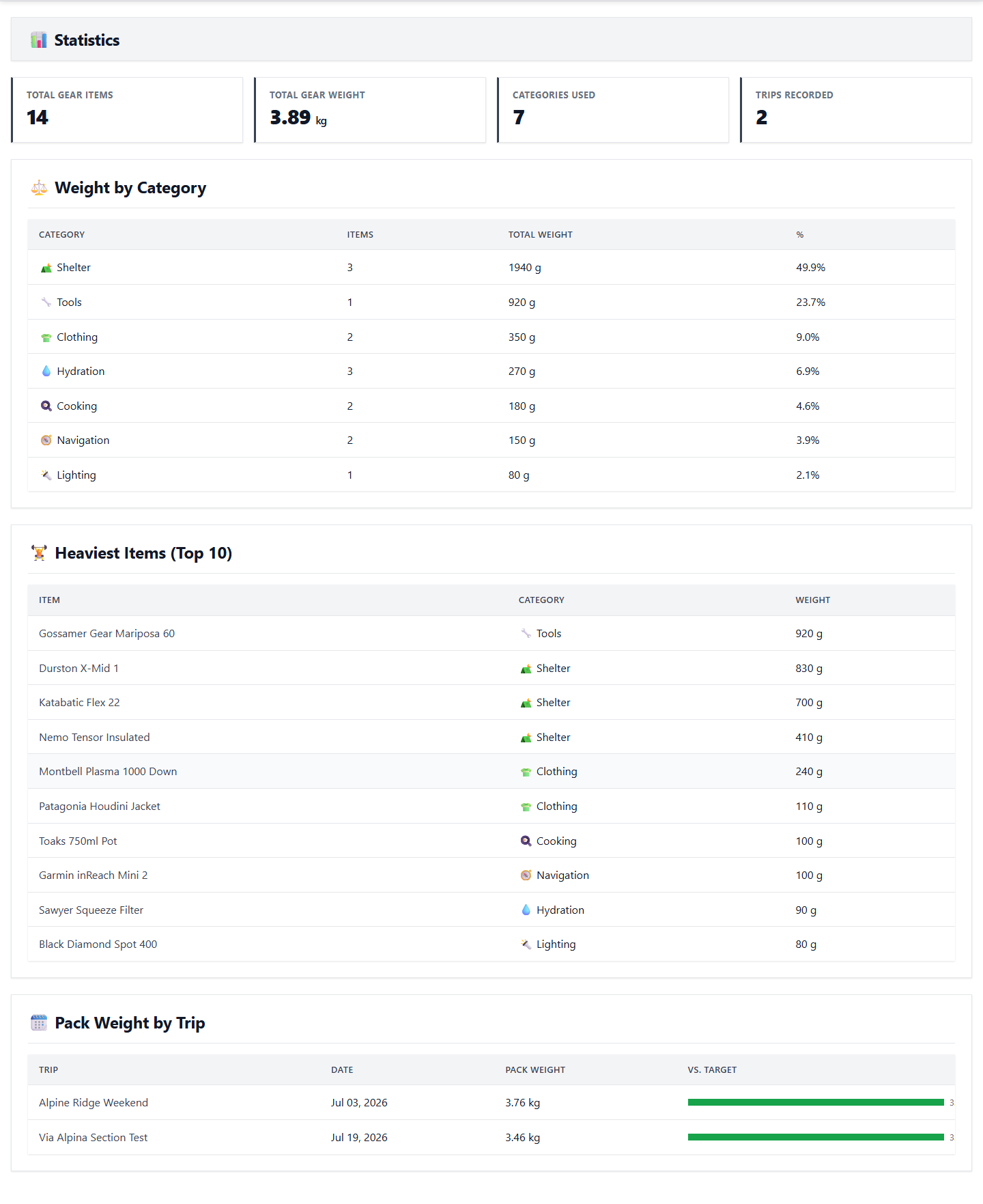Click the Tools wrench icon in category table
The height and width of the screenshot is (1204, 983).
[x=46, y=303]
